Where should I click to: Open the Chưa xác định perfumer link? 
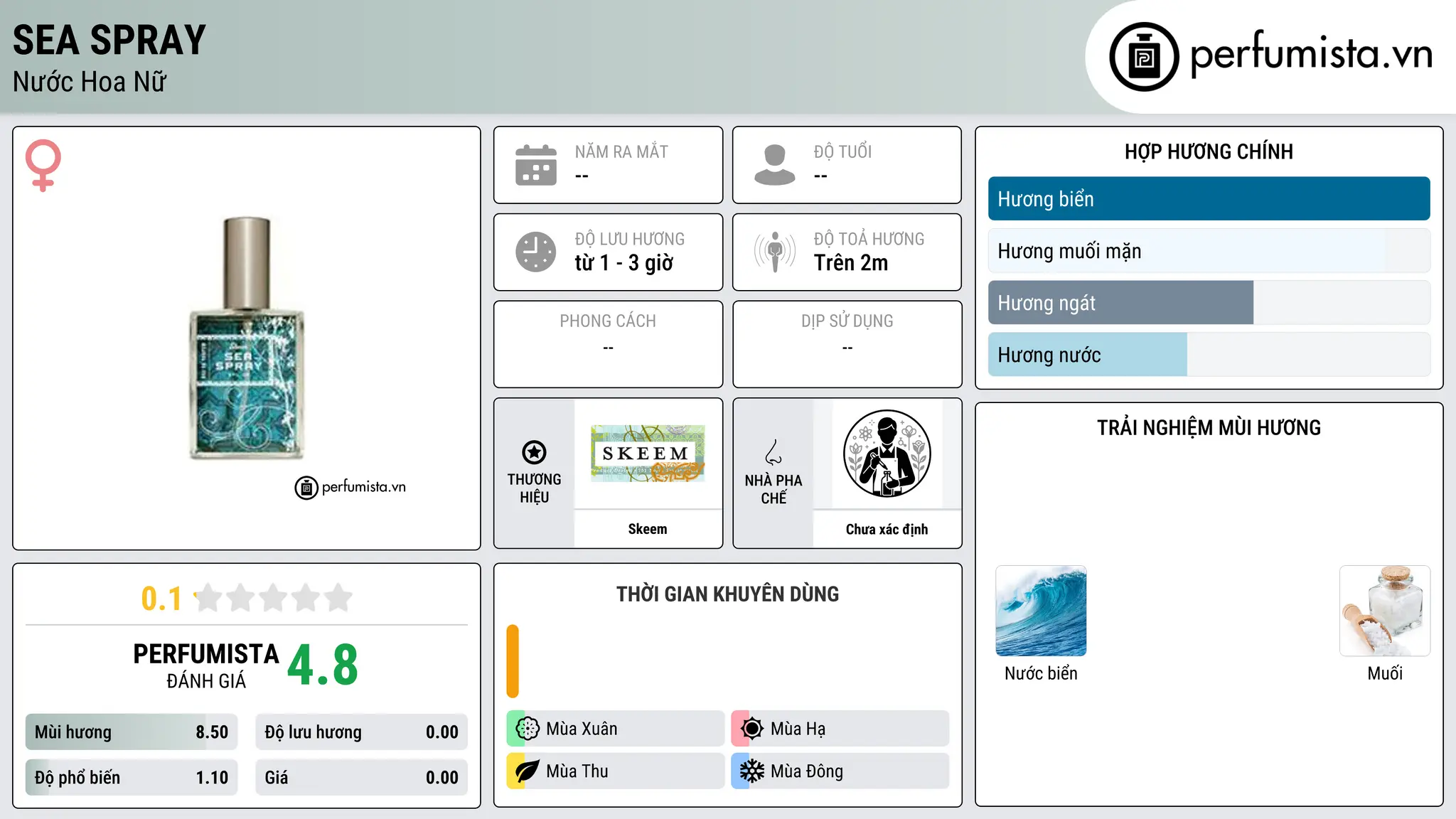click(887, 529)
